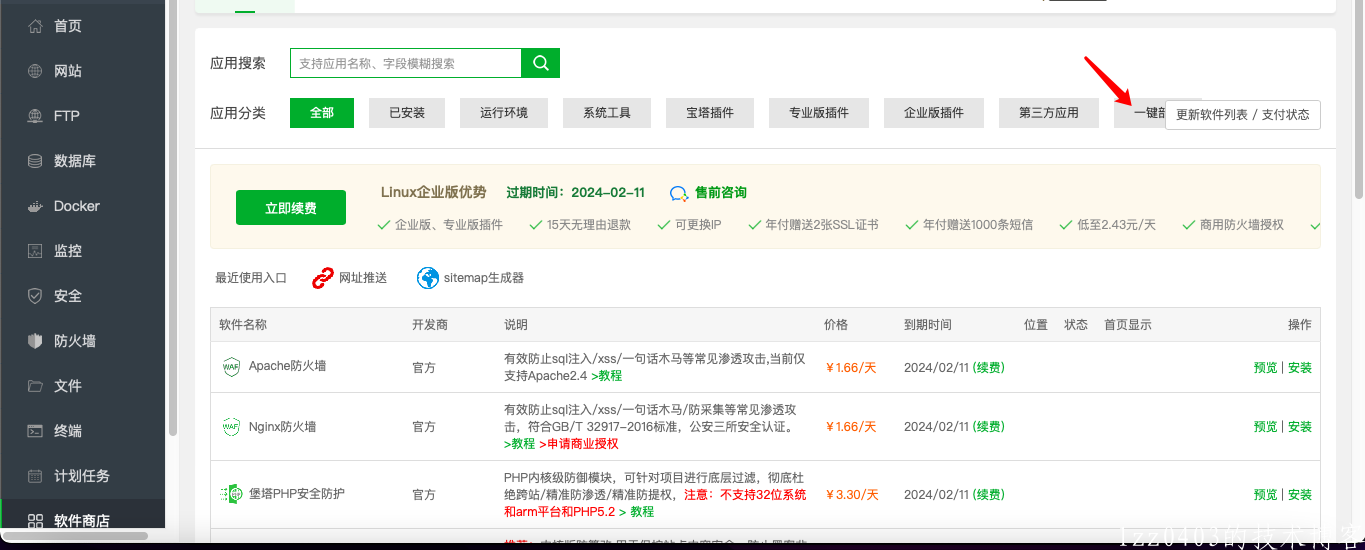The height and width of the screenshot is (550, 1365).
Task: Click the 终端 terminal icon
Action: point(35,431)
